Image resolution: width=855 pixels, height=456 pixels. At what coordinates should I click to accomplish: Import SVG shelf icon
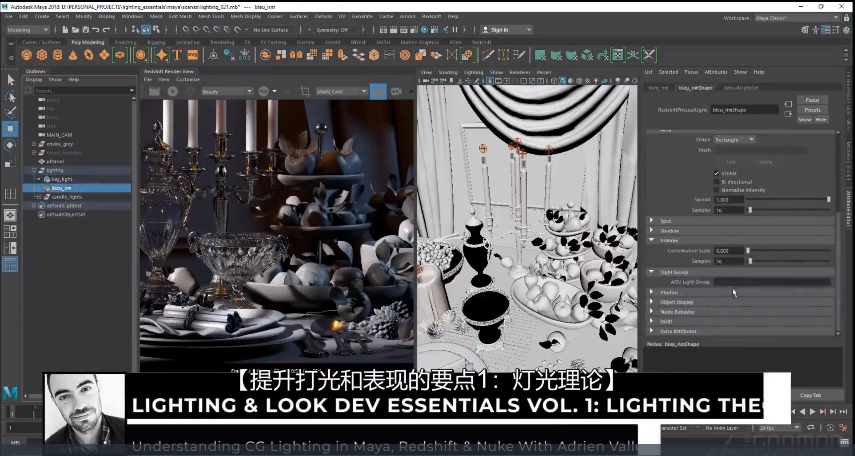tap(192, 55)
